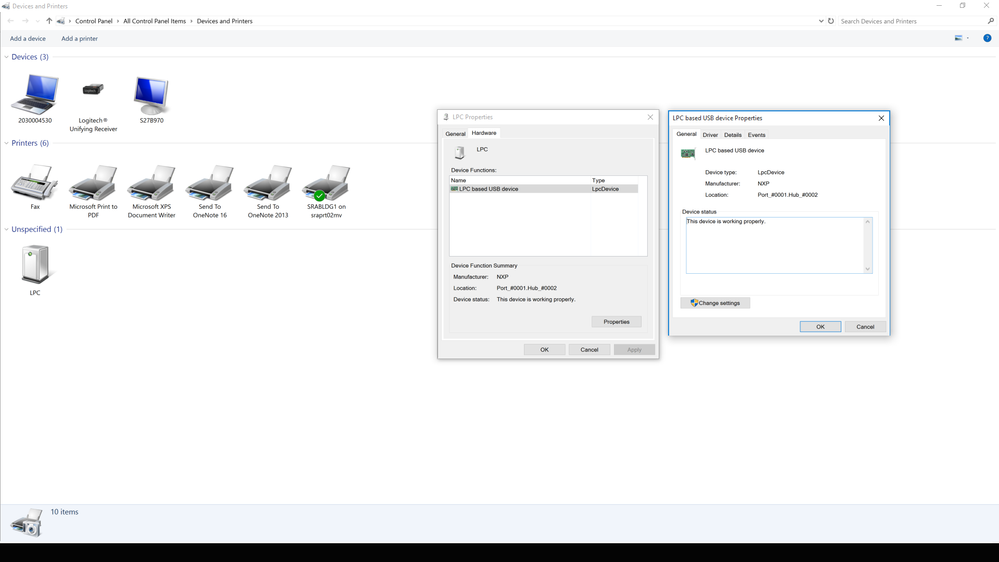Switch to General tab in LPC Properties
Screen dimensions: 999x562
[x=455, y=134]
